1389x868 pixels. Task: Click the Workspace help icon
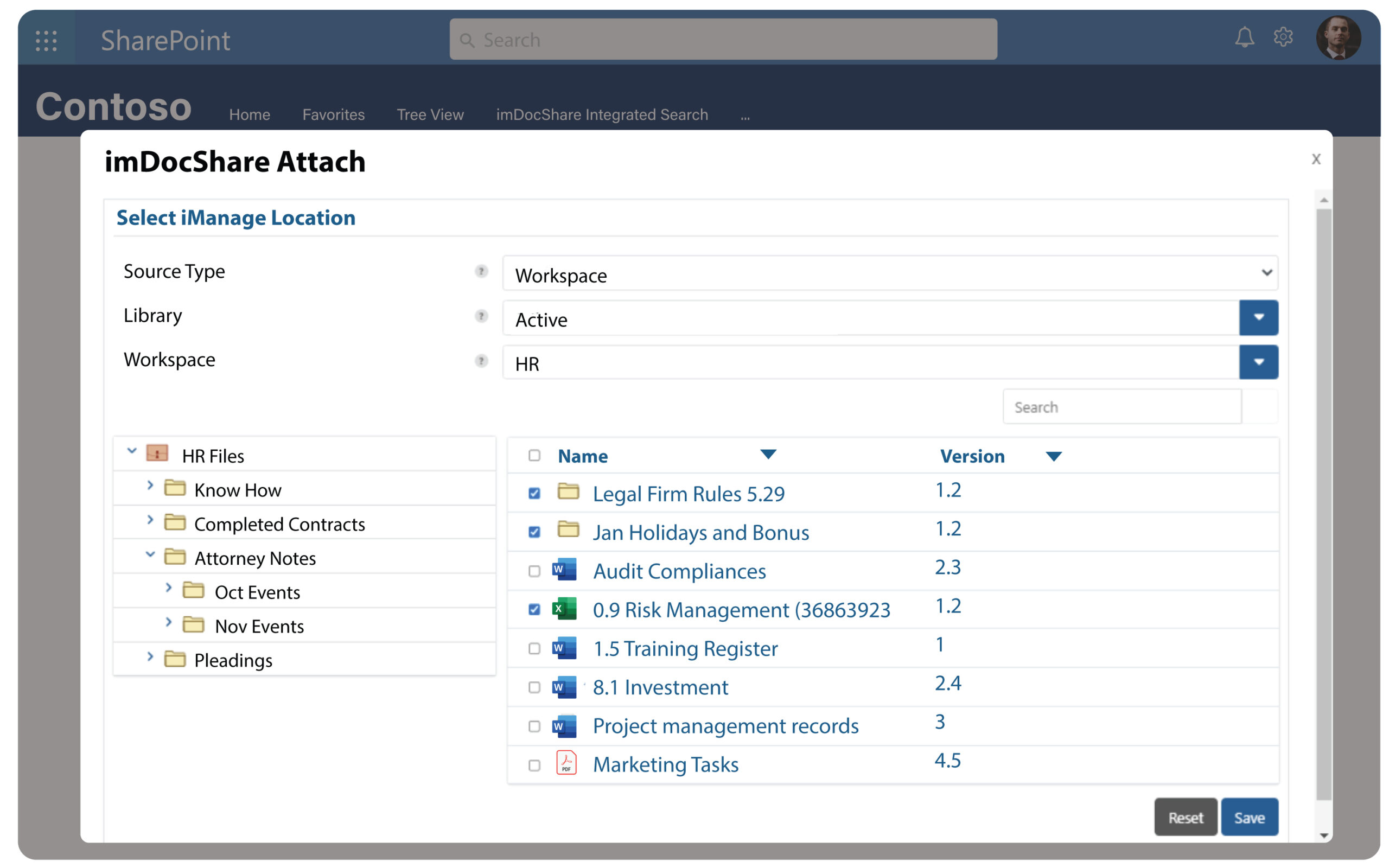coord(482,361)
